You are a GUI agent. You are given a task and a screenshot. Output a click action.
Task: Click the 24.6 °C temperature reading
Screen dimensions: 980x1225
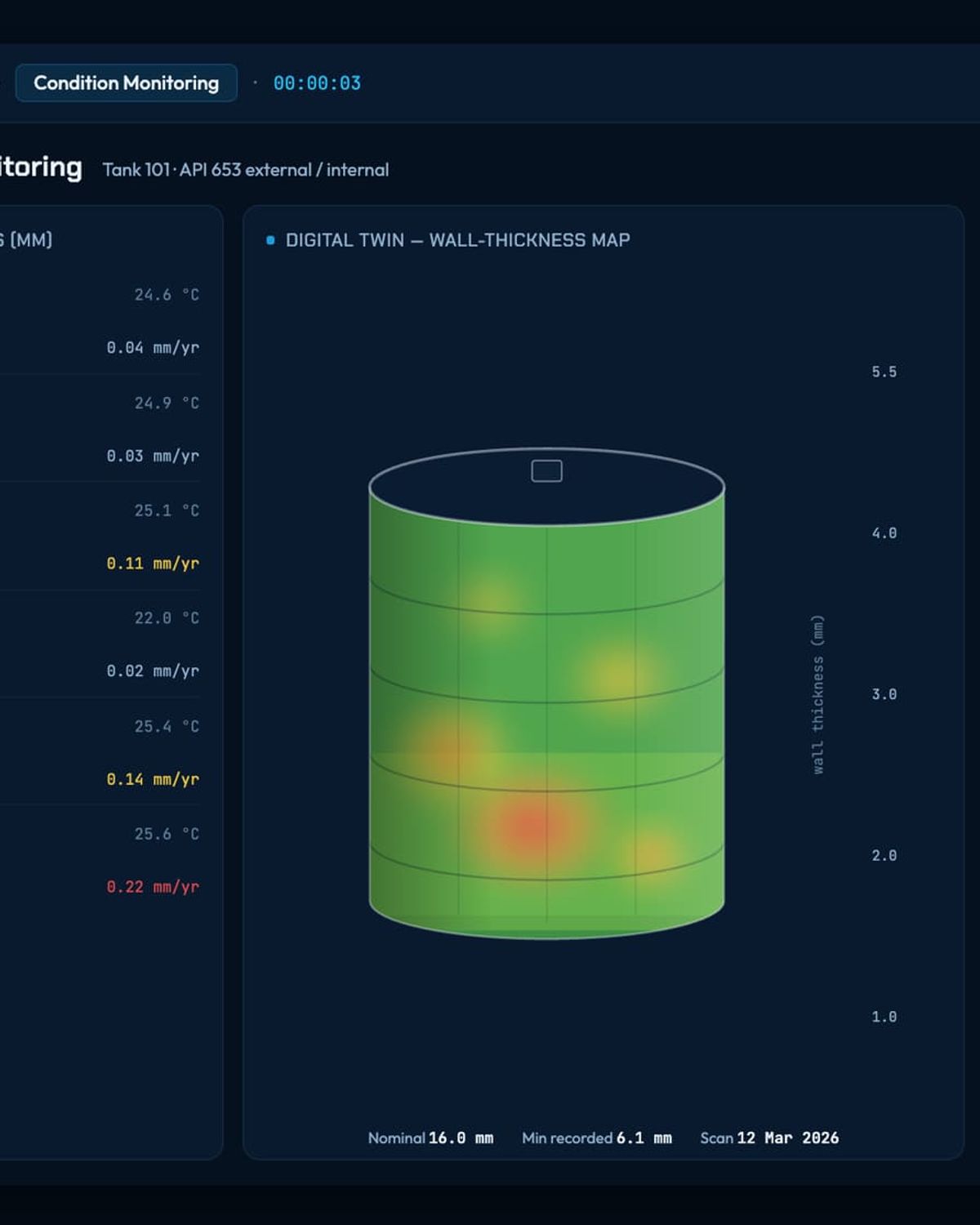point(167,295)
